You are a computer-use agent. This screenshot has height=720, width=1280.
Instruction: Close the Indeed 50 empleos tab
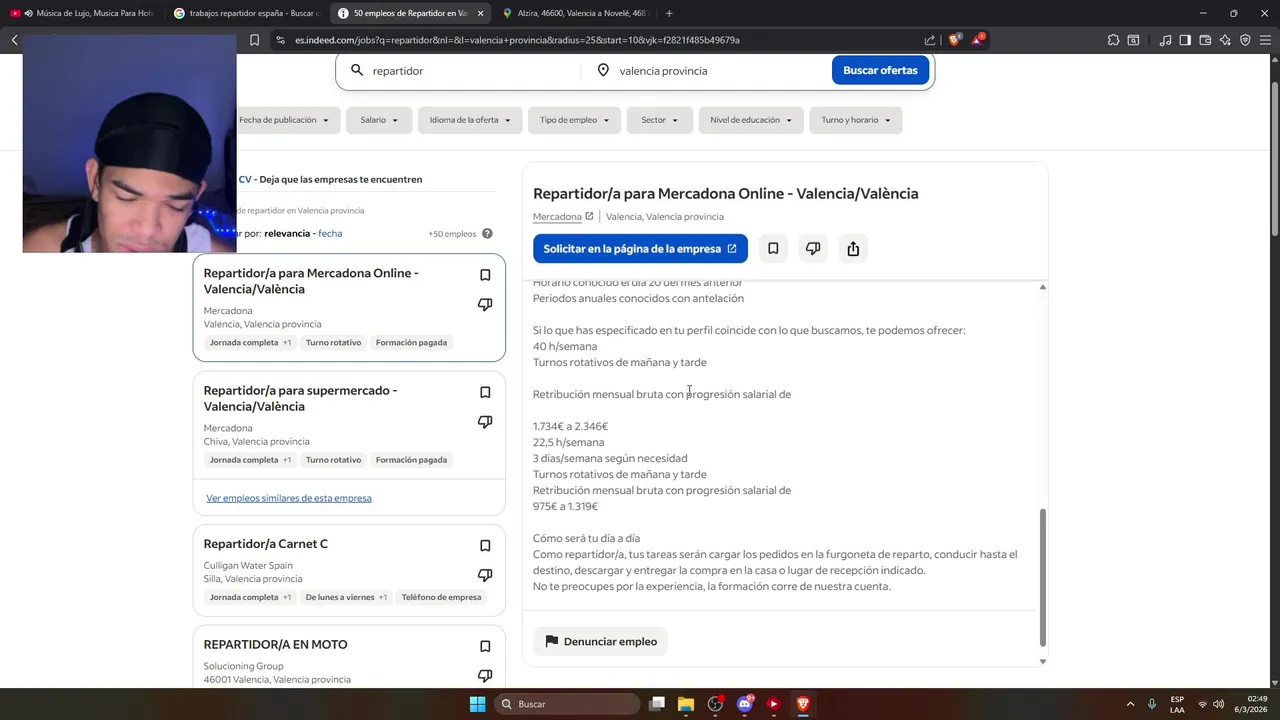coord(480,13)
